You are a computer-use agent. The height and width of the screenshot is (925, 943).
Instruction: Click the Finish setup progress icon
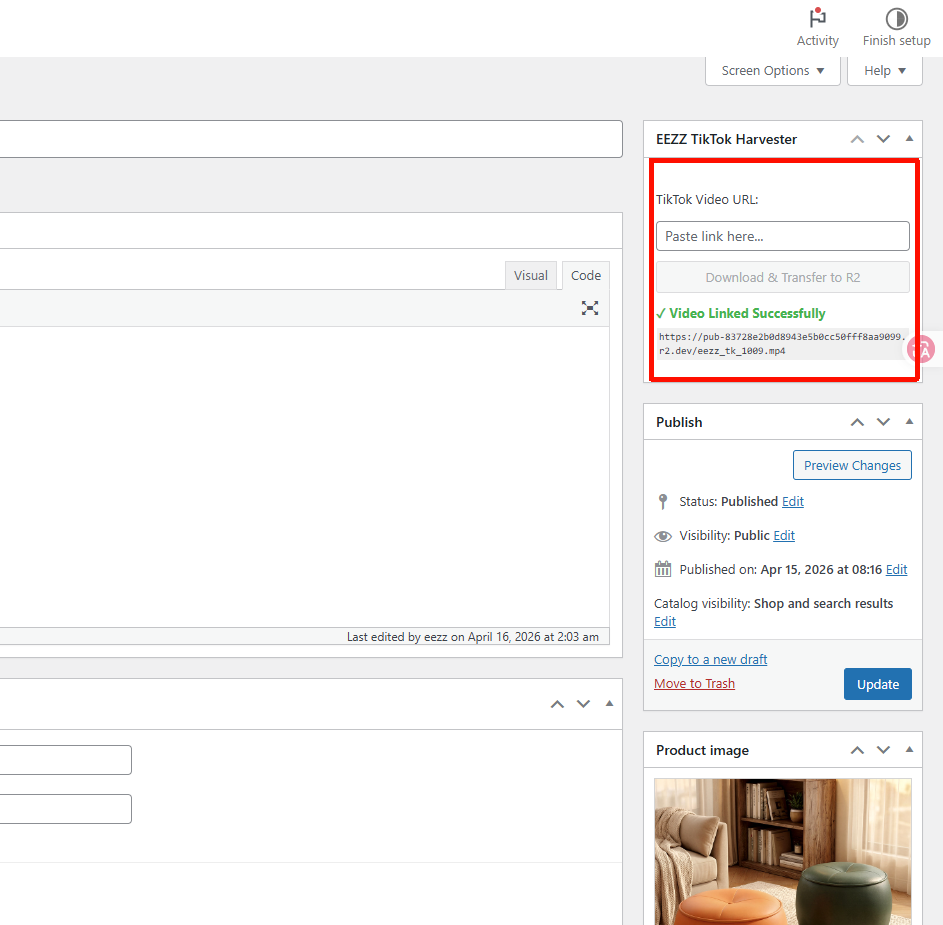pyautogui.click(x=896, y=19)
